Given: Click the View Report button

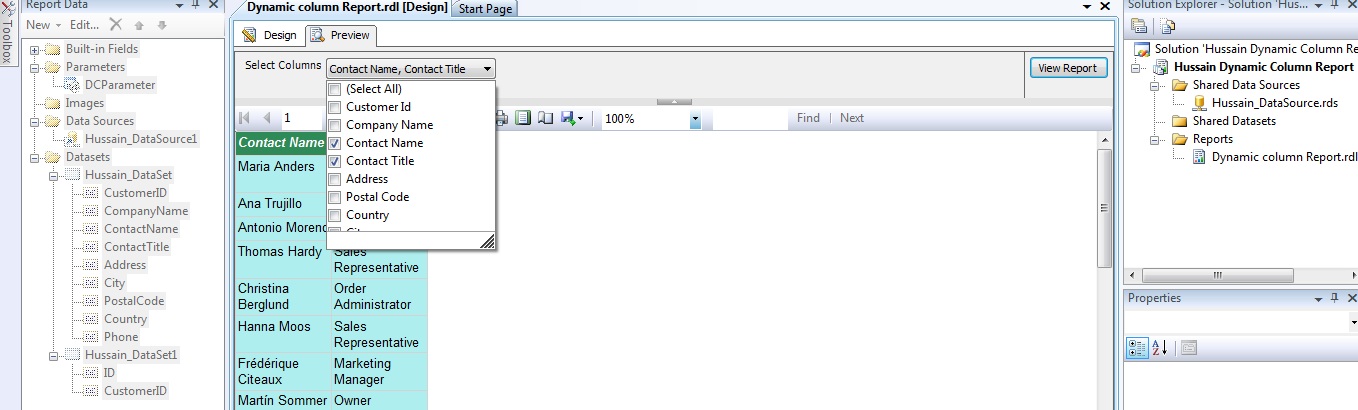Looking at the screenshot, I should (1068, 68).
